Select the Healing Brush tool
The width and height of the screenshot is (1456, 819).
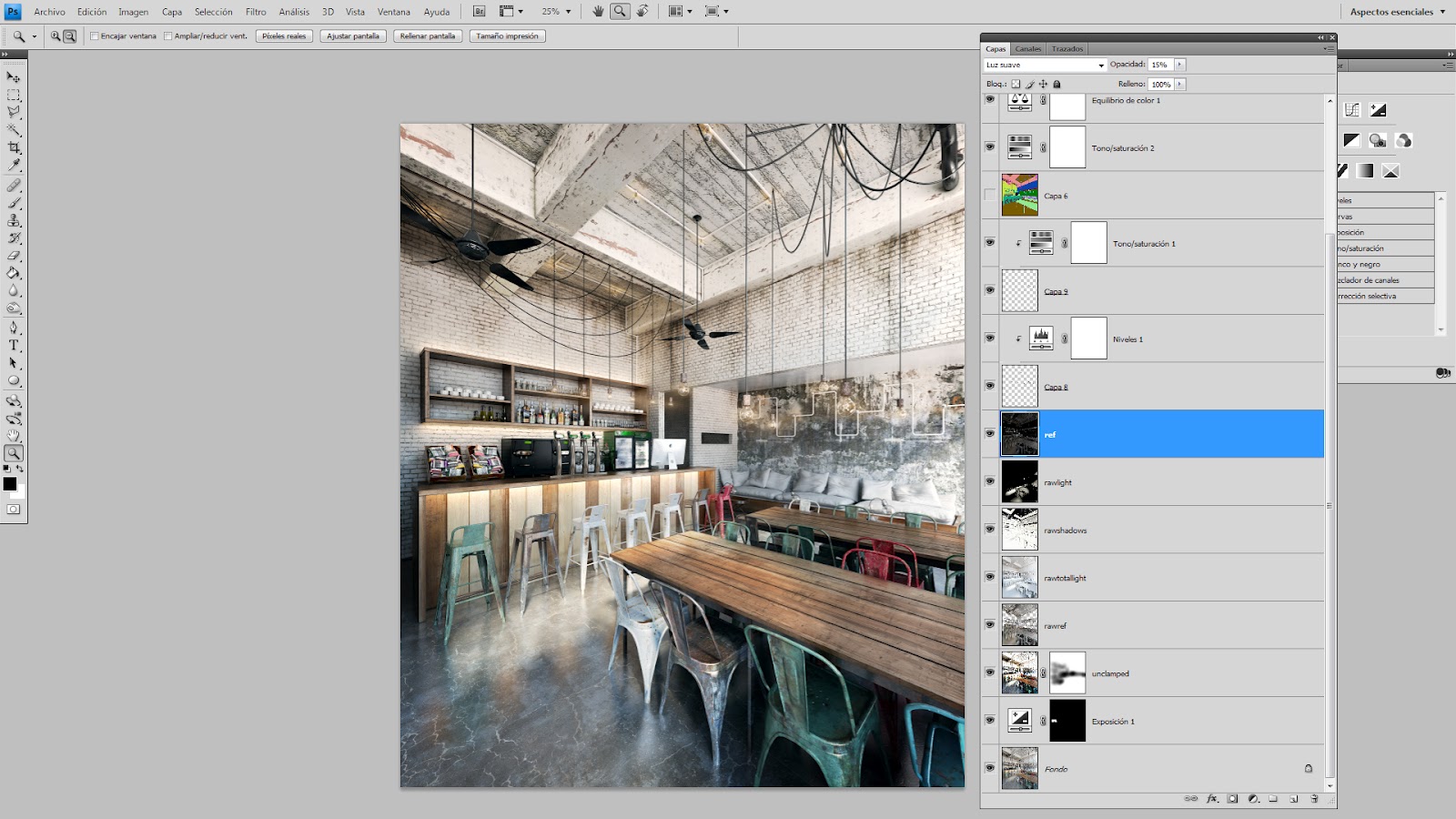pyautogui.click(x=14, y=185)
